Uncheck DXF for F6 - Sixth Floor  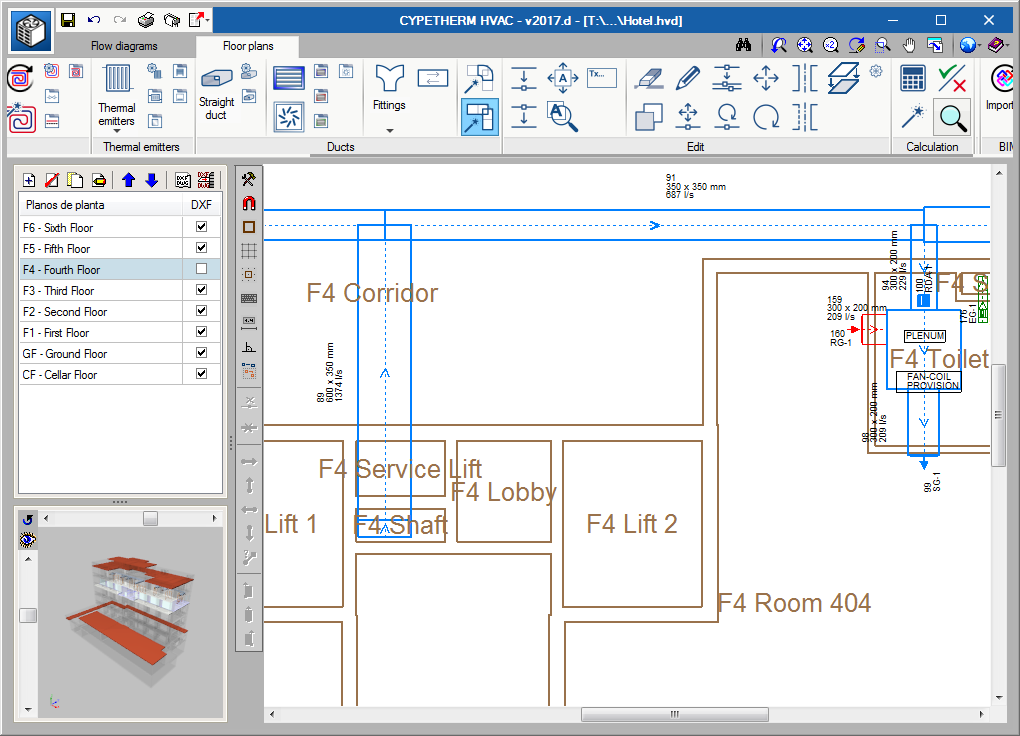coord(201,227)
